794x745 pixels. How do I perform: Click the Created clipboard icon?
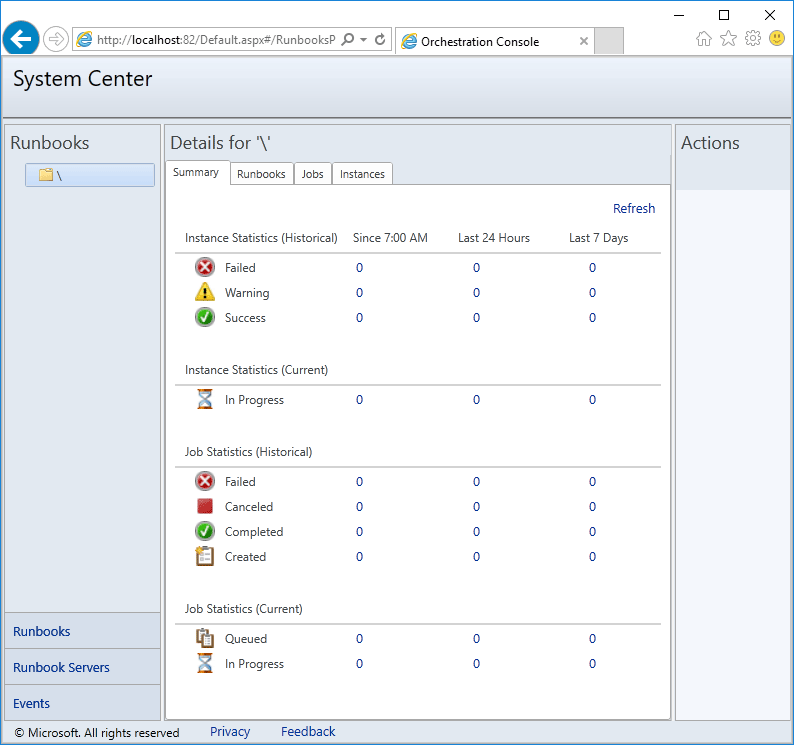coord(205,556)
